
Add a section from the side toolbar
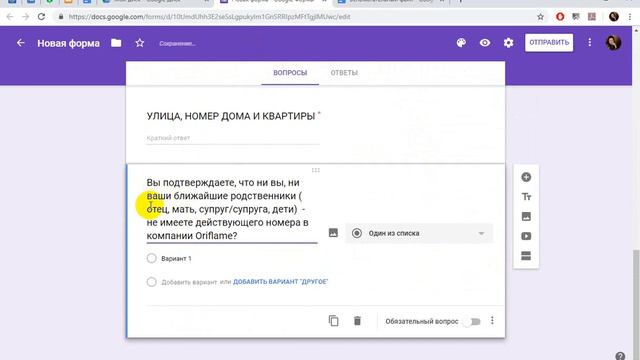526,256
